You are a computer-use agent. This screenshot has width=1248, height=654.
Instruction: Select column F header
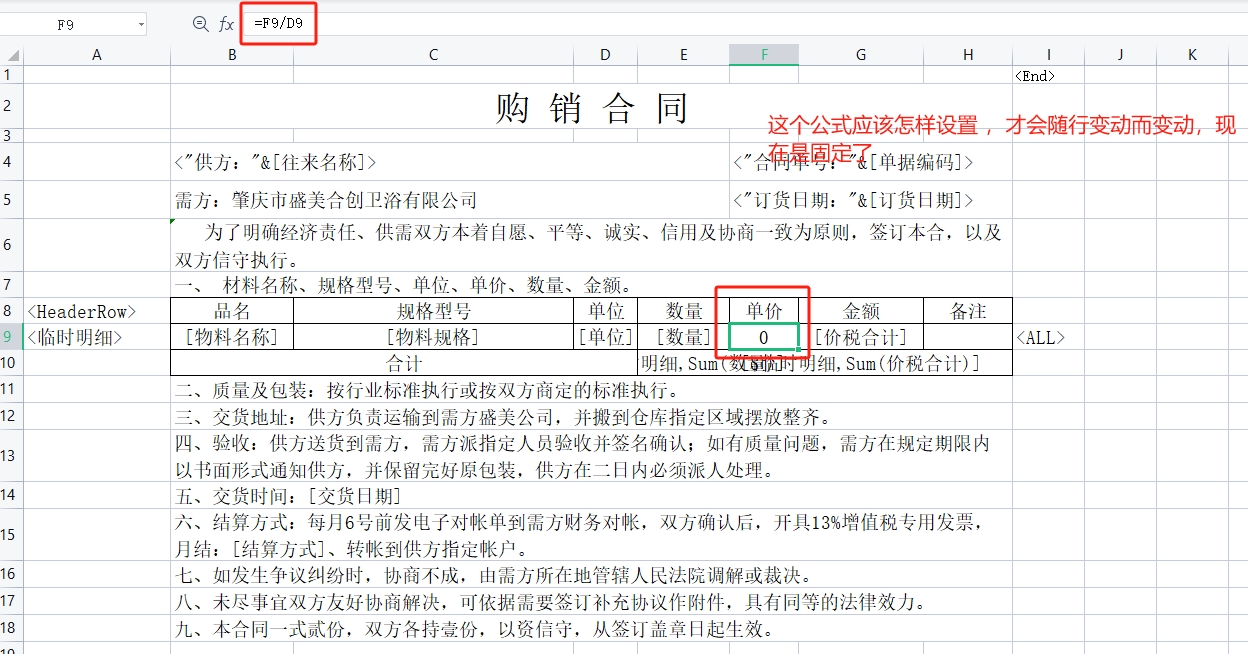[x=764, y=55]
